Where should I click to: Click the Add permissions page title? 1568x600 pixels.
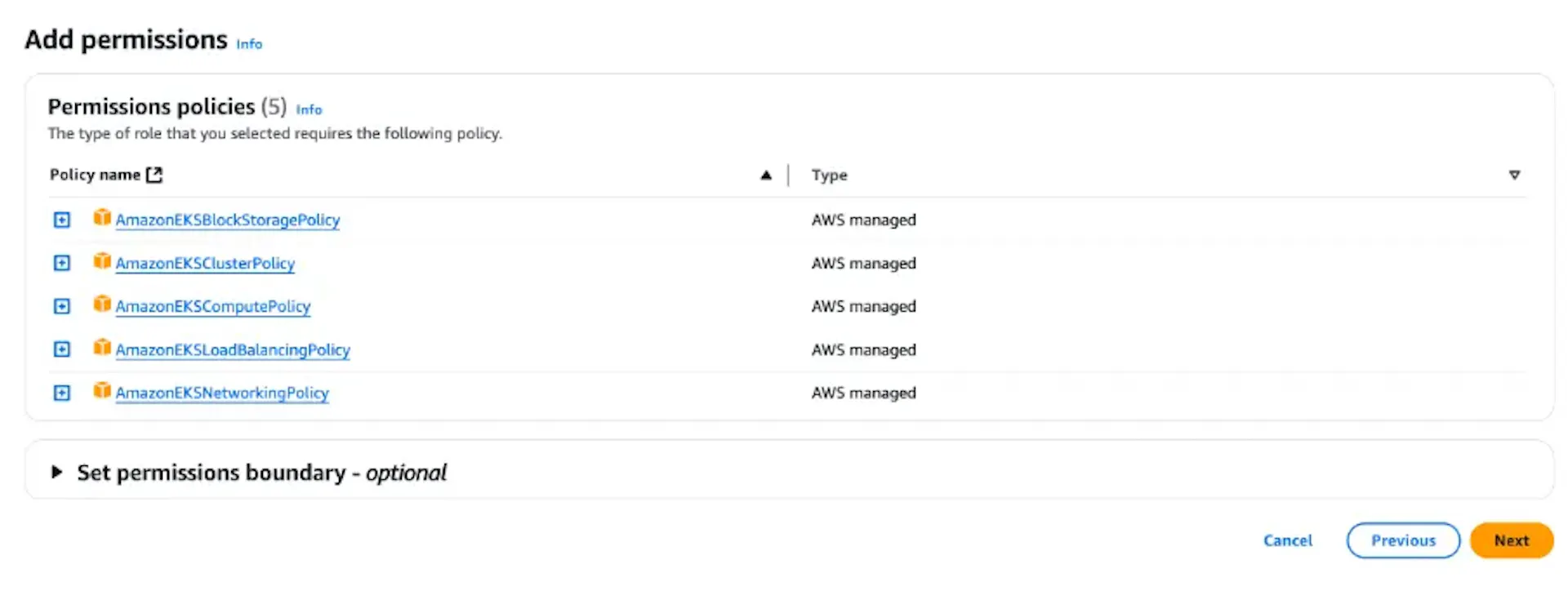click(x=126, y=39)
